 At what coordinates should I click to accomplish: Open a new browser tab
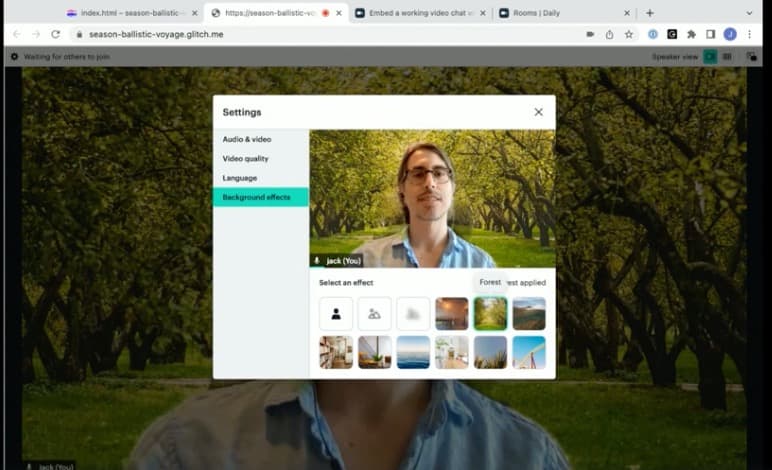[650, 13]
